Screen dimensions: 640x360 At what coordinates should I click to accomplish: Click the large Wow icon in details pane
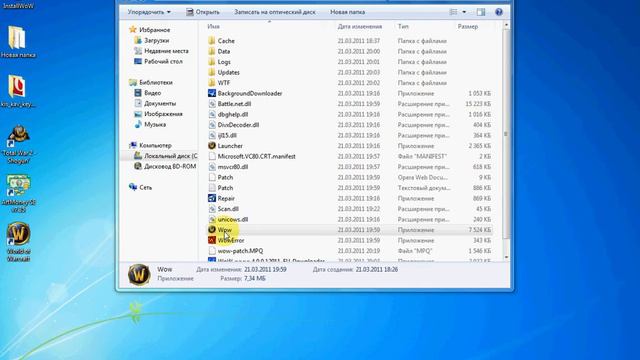click(x=139, y=274)
